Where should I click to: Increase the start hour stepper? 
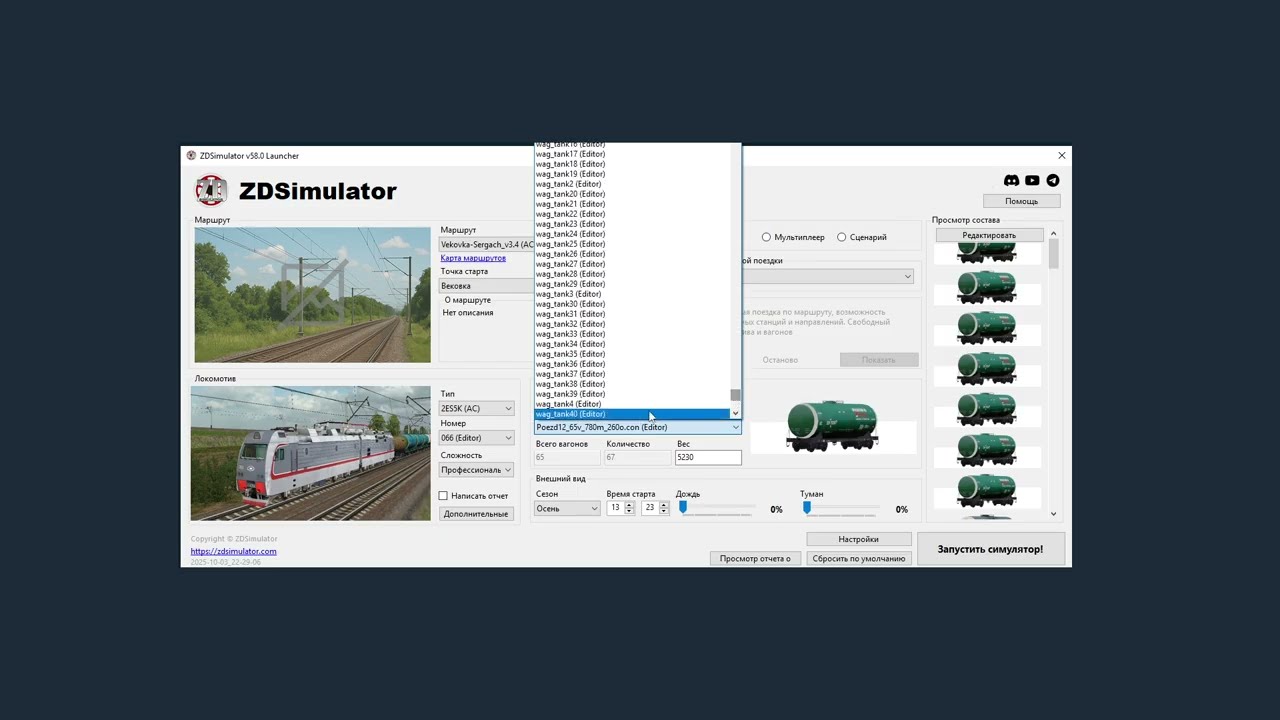[629, 505]
